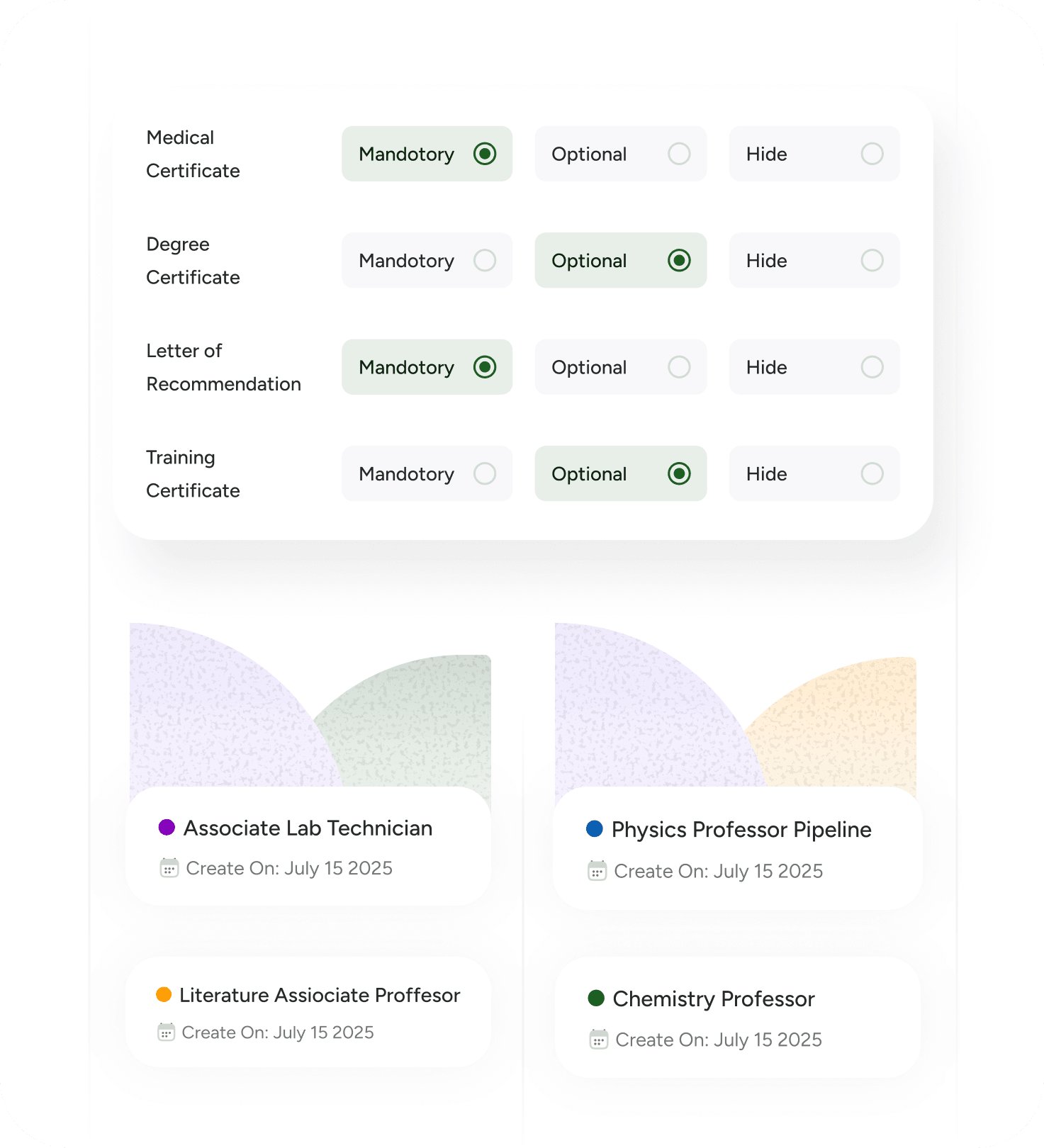The width and height of the screenshot is (1044, 1148).
Task: Click calendar icon under Chemistry Professor
Action: click(599, 1040)
